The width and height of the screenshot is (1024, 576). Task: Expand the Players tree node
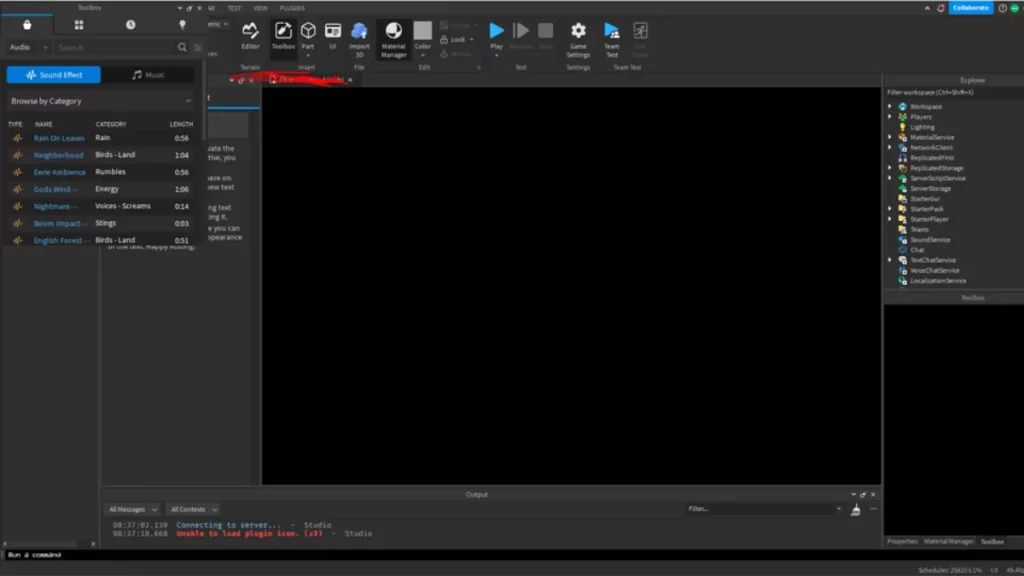889,117
